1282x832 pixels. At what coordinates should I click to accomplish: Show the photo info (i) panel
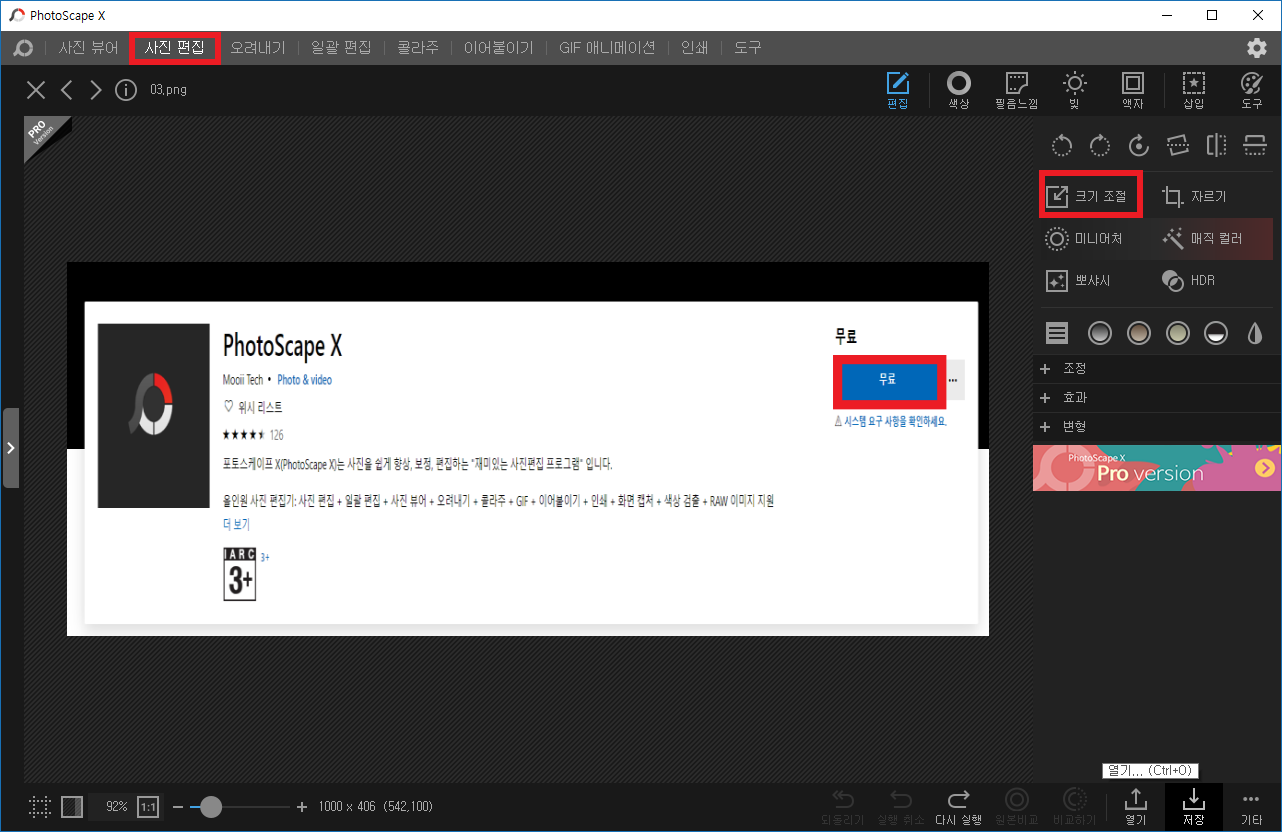tap(126, 90)
